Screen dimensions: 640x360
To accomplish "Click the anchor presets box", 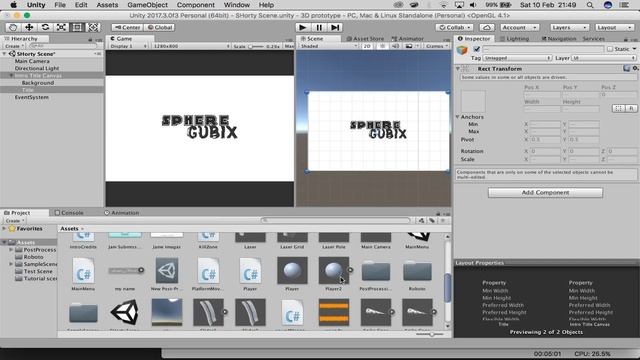I will point(473,100).
